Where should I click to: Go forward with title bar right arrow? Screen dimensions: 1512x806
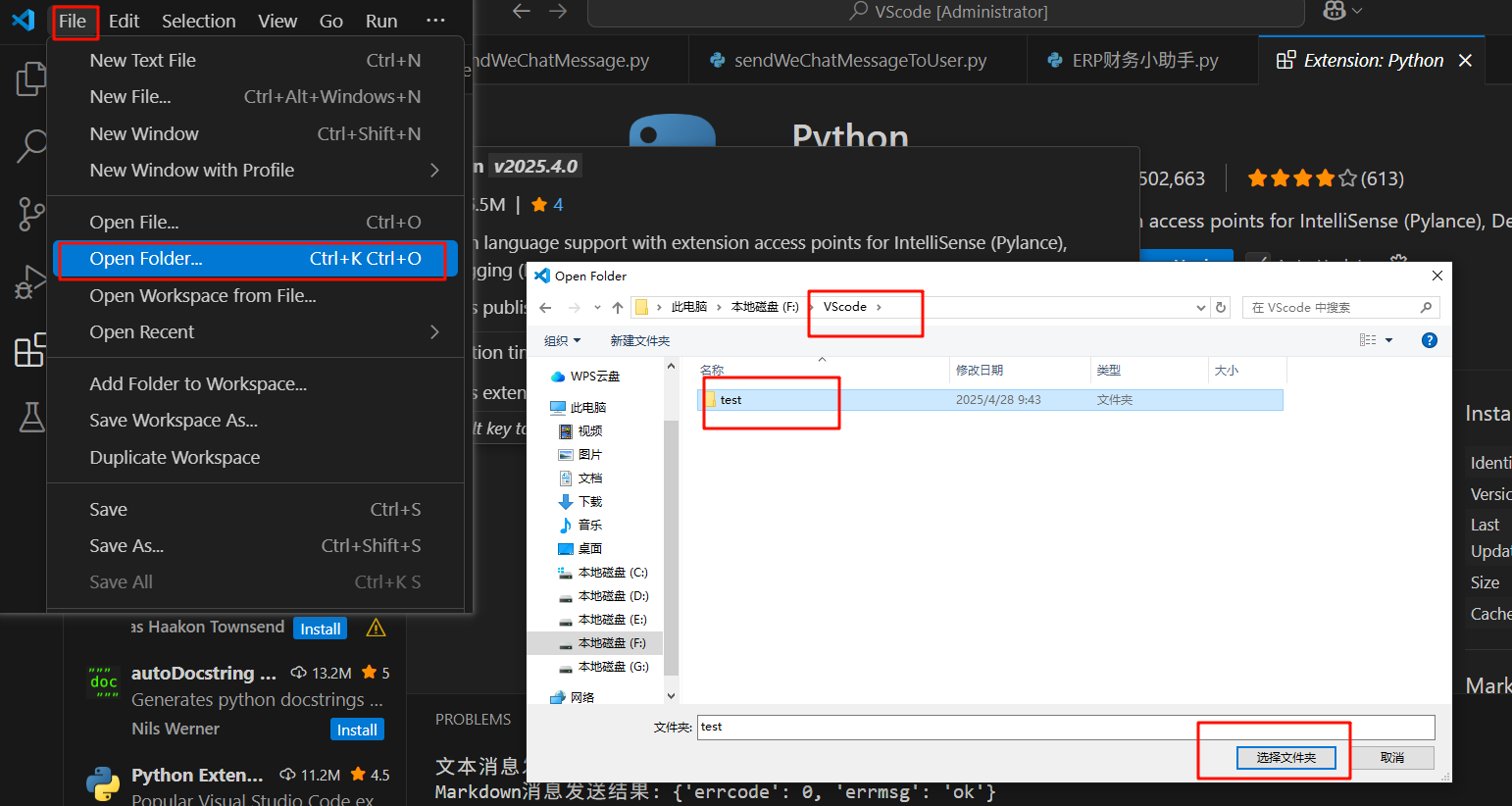pos(558,11)
